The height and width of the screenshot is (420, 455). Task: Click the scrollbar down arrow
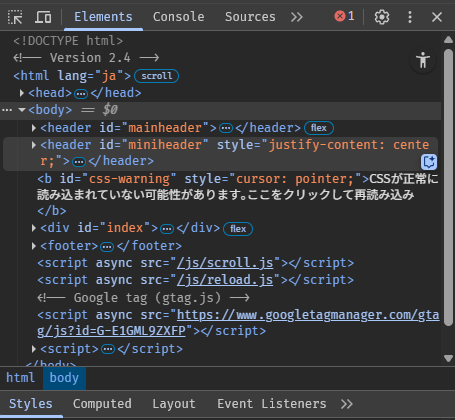[448, 358]
